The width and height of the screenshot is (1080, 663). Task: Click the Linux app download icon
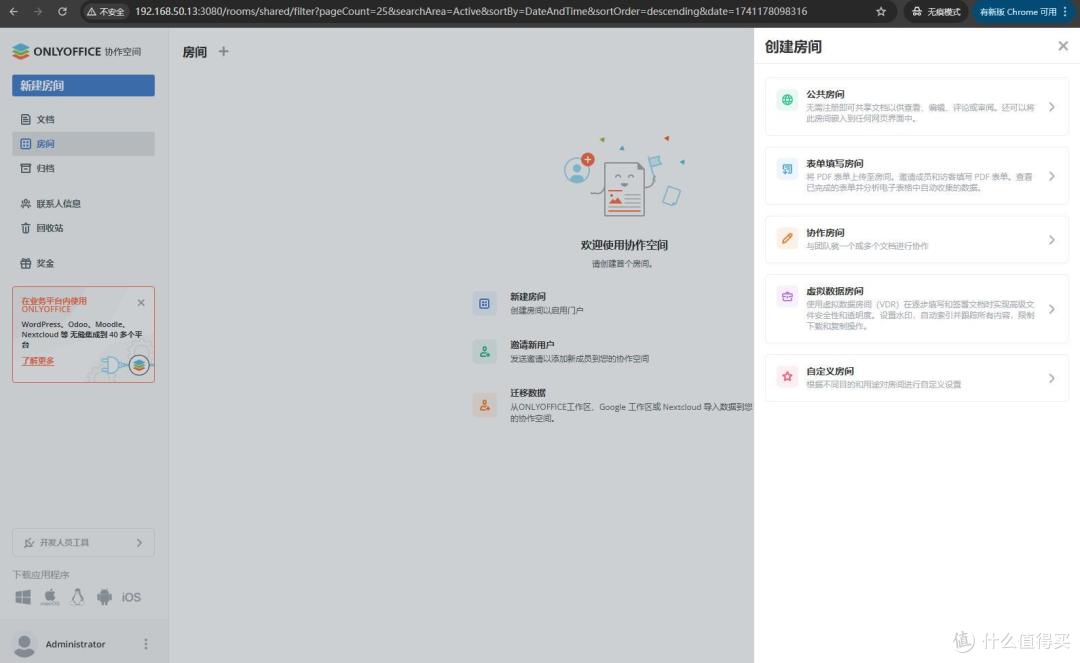(77, 597)
